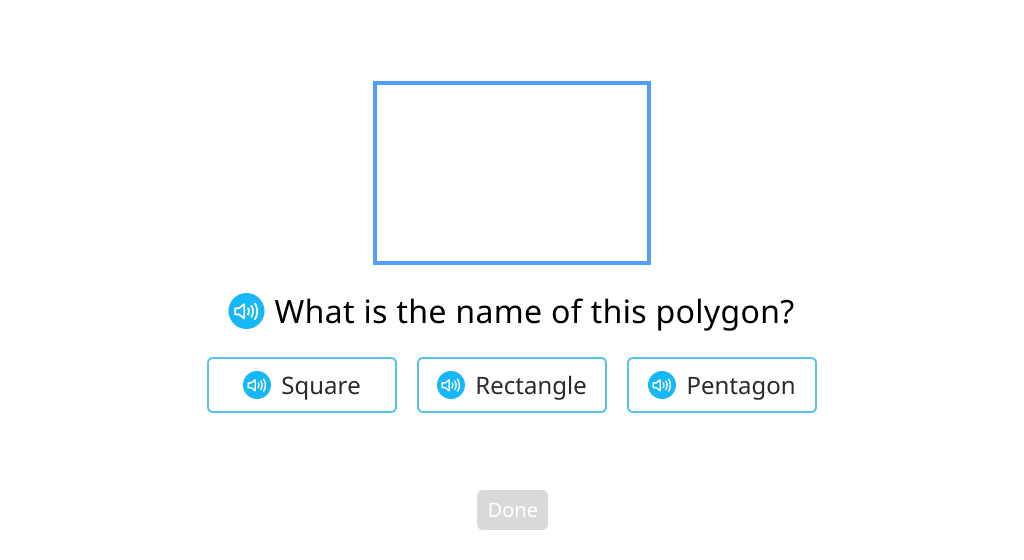The width and height of the screenshot is (1024, 560).
Task: Play the Rectangle answer audio icon
Action: [x=451, y=385]
